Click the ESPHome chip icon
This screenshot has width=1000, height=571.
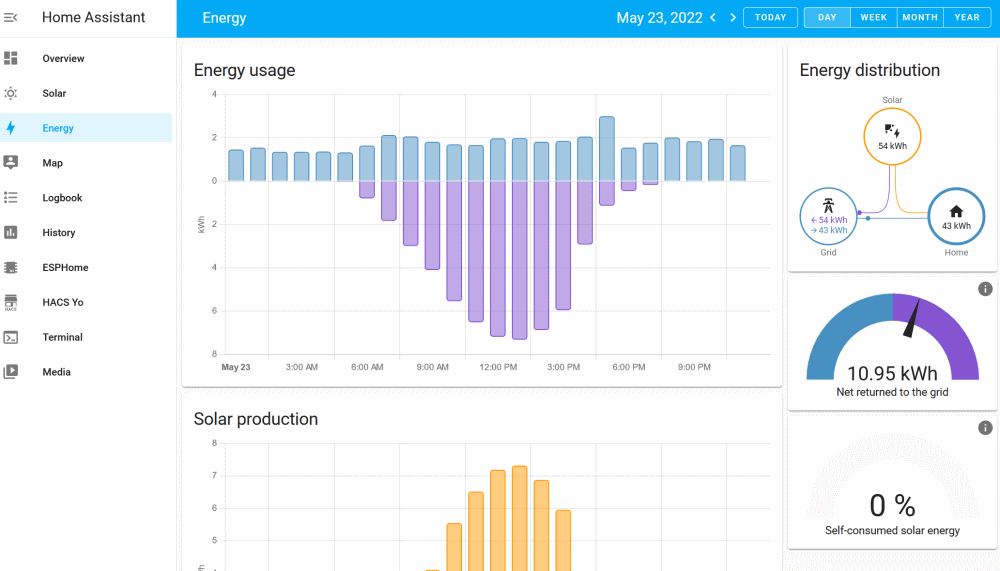(x=10, y=267)
